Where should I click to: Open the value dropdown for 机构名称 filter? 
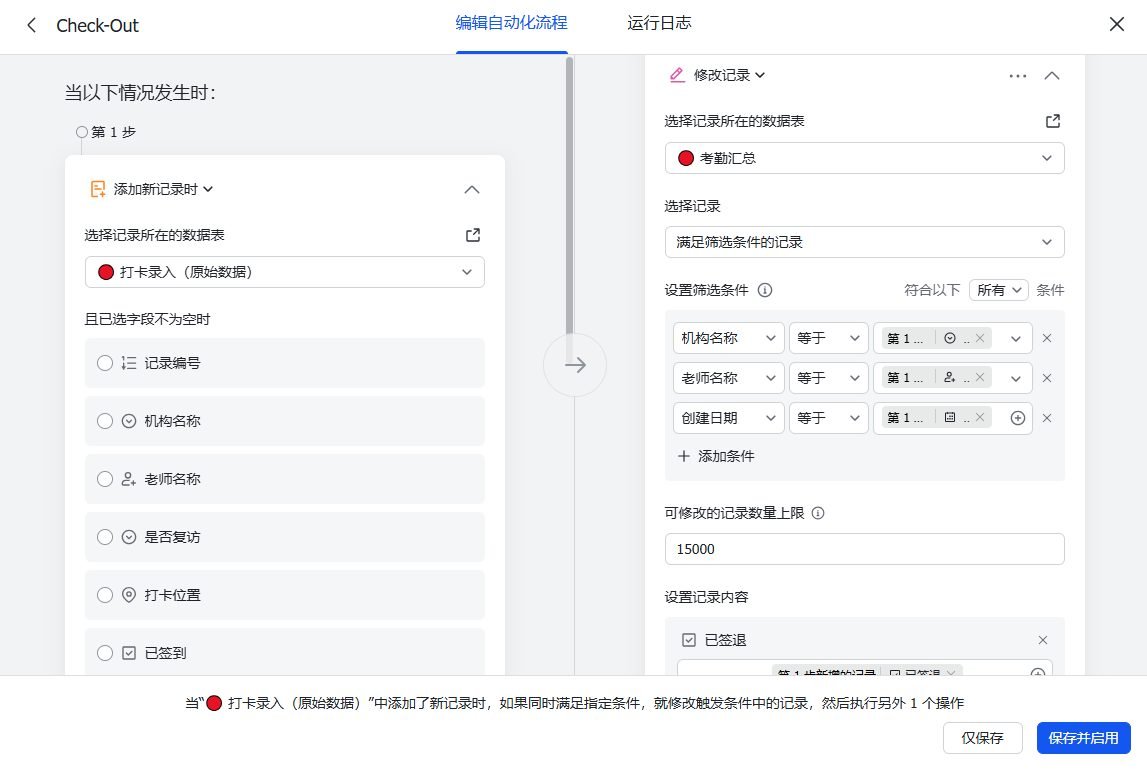pos(1015,339)
